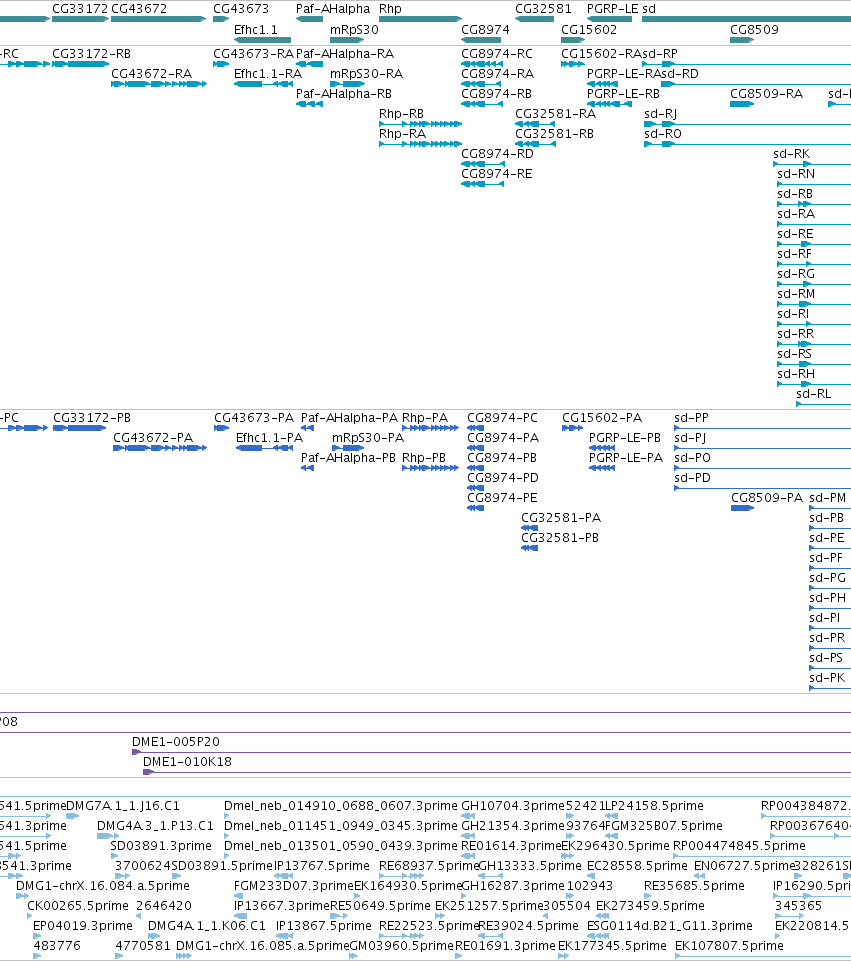This screenshot has width=851, height=961.
Task: Select EST EP04019.3prime
Action: (83, 926)
